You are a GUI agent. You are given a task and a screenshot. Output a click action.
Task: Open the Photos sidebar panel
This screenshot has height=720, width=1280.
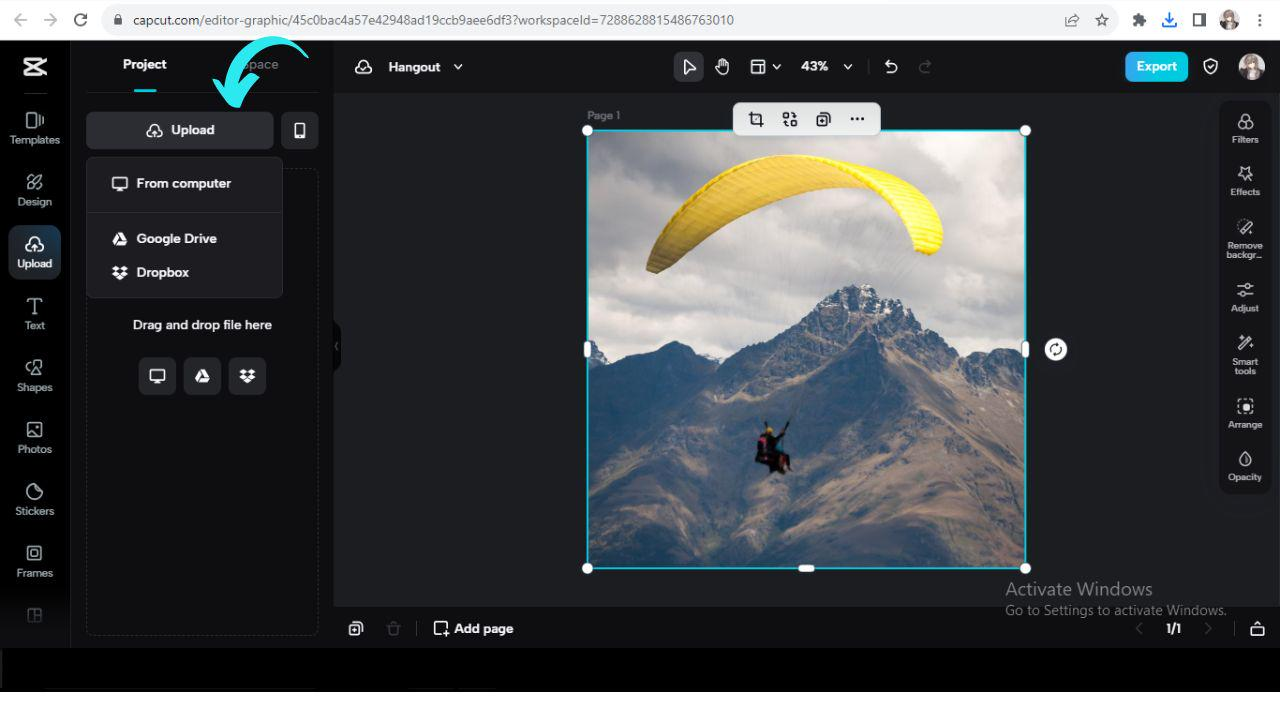pos(34,438)
